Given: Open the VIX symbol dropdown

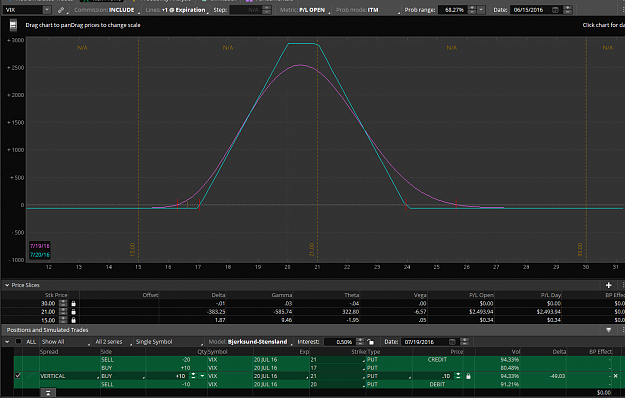Looking at the screenshot, I should (47, 10).
